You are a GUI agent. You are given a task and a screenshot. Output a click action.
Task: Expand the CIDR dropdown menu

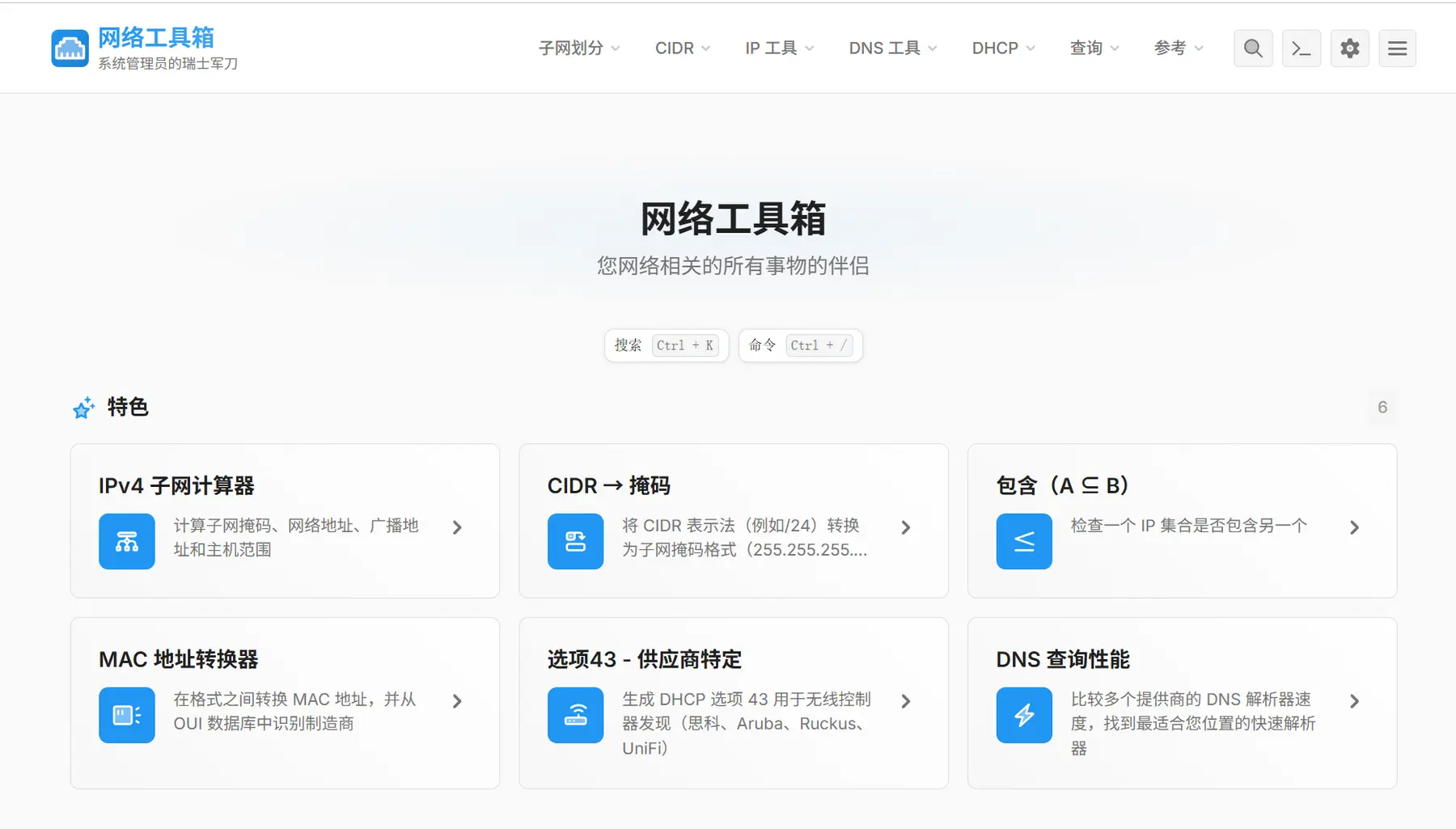tap(682, 49)
